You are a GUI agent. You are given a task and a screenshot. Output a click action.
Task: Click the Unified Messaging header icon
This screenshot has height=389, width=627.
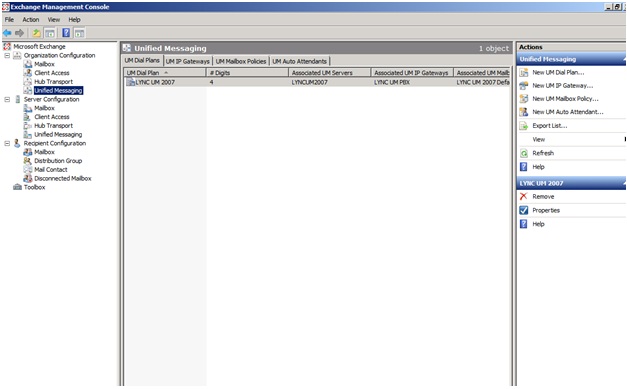pos(127,48)
